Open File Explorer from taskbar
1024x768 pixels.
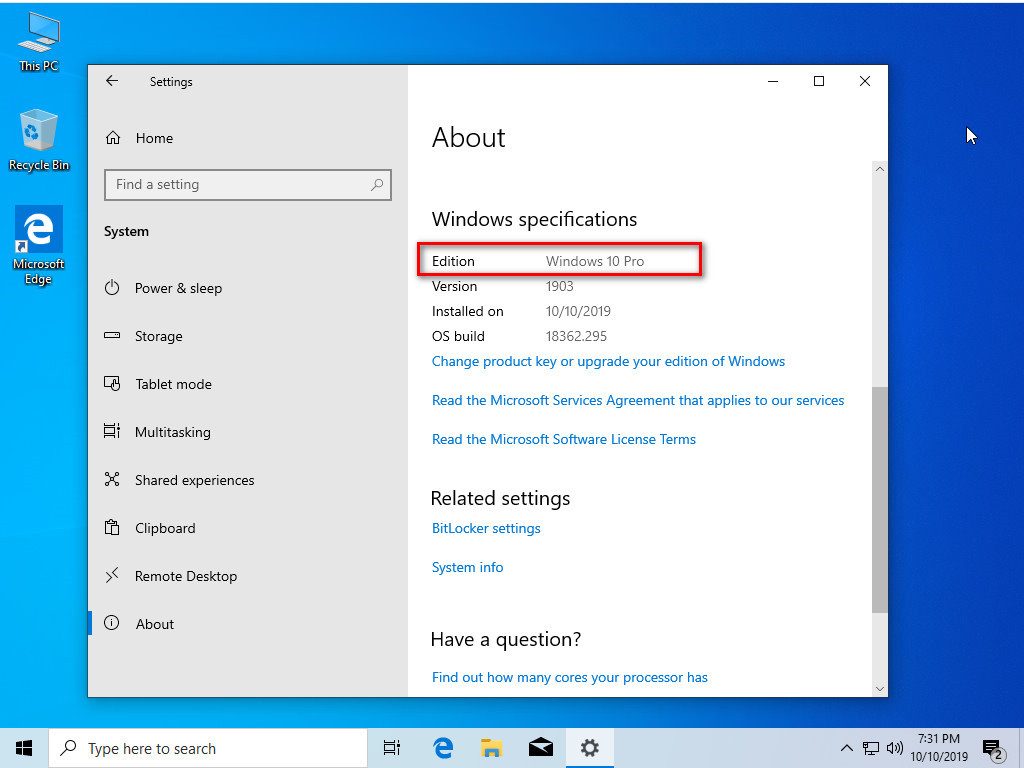point(492,748)
